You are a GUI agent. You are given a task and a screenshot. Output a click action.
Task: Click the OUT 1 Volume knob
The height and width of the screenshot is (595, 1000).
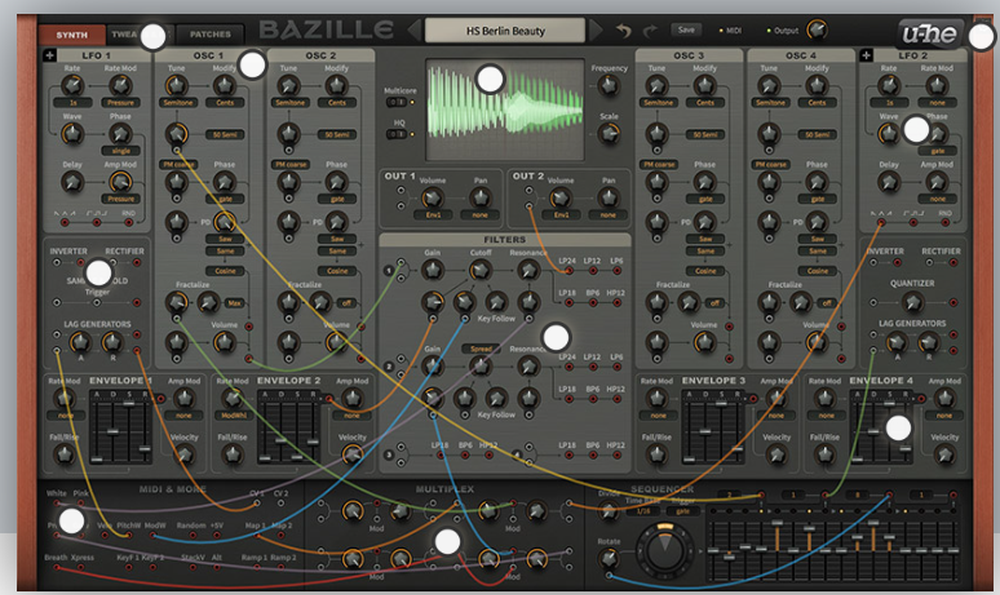432,198
